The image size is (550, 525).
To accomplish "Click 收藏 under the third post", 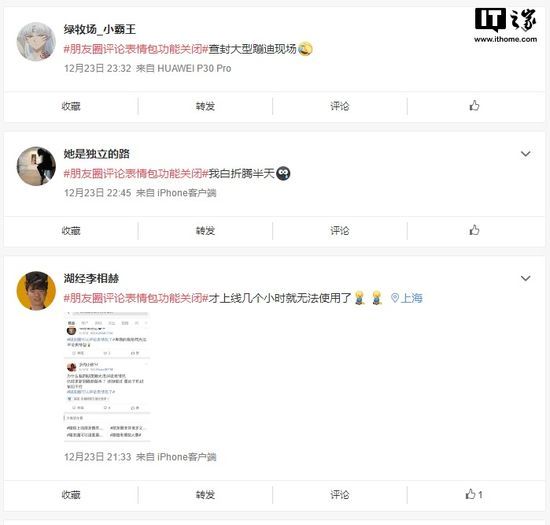I will coord(71,494).
